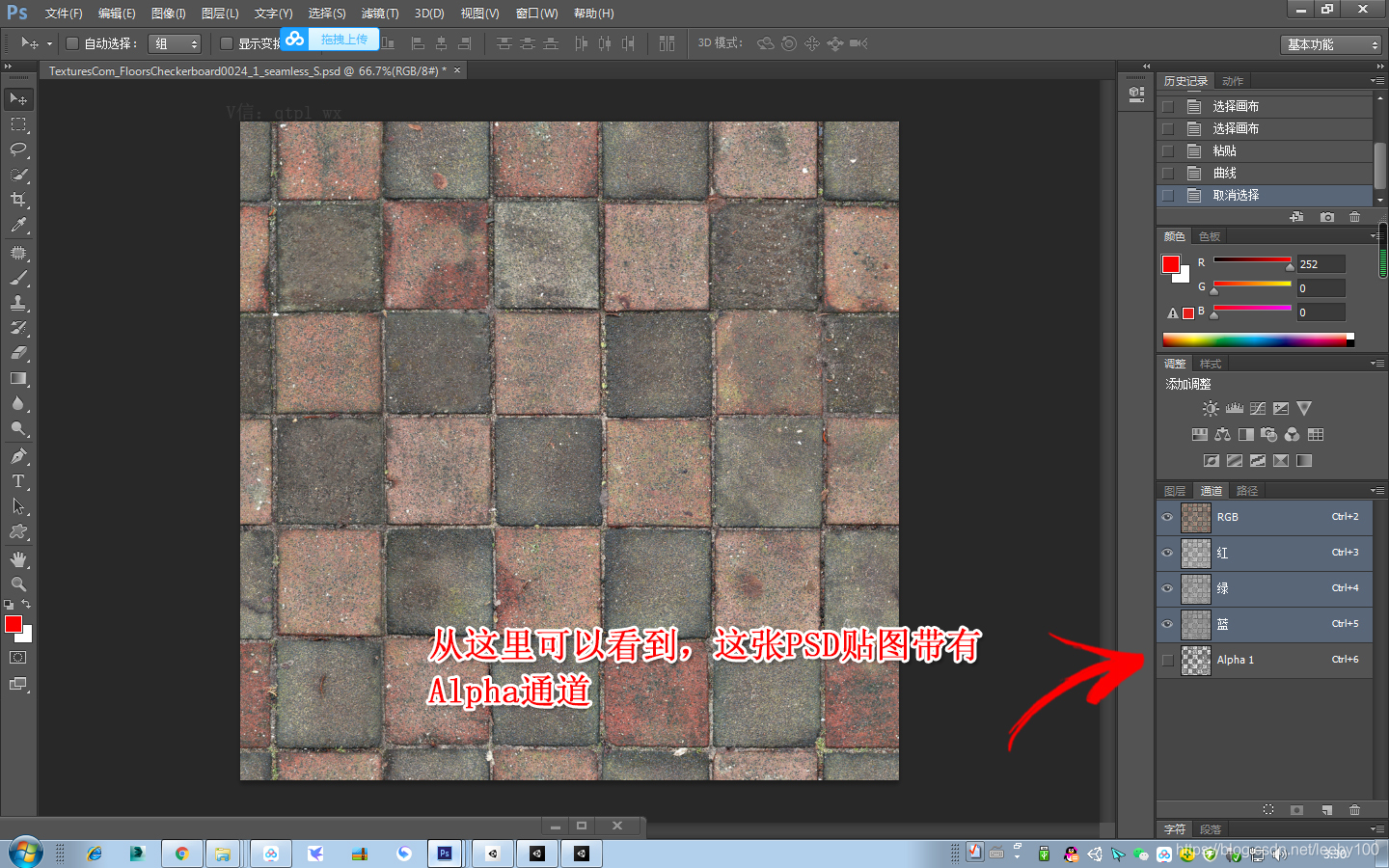Image resolution: width=1389 pixels, height=868 pixels.
Task: Toggle visibility of RGB channel
Action: (x=1167, y=517)
